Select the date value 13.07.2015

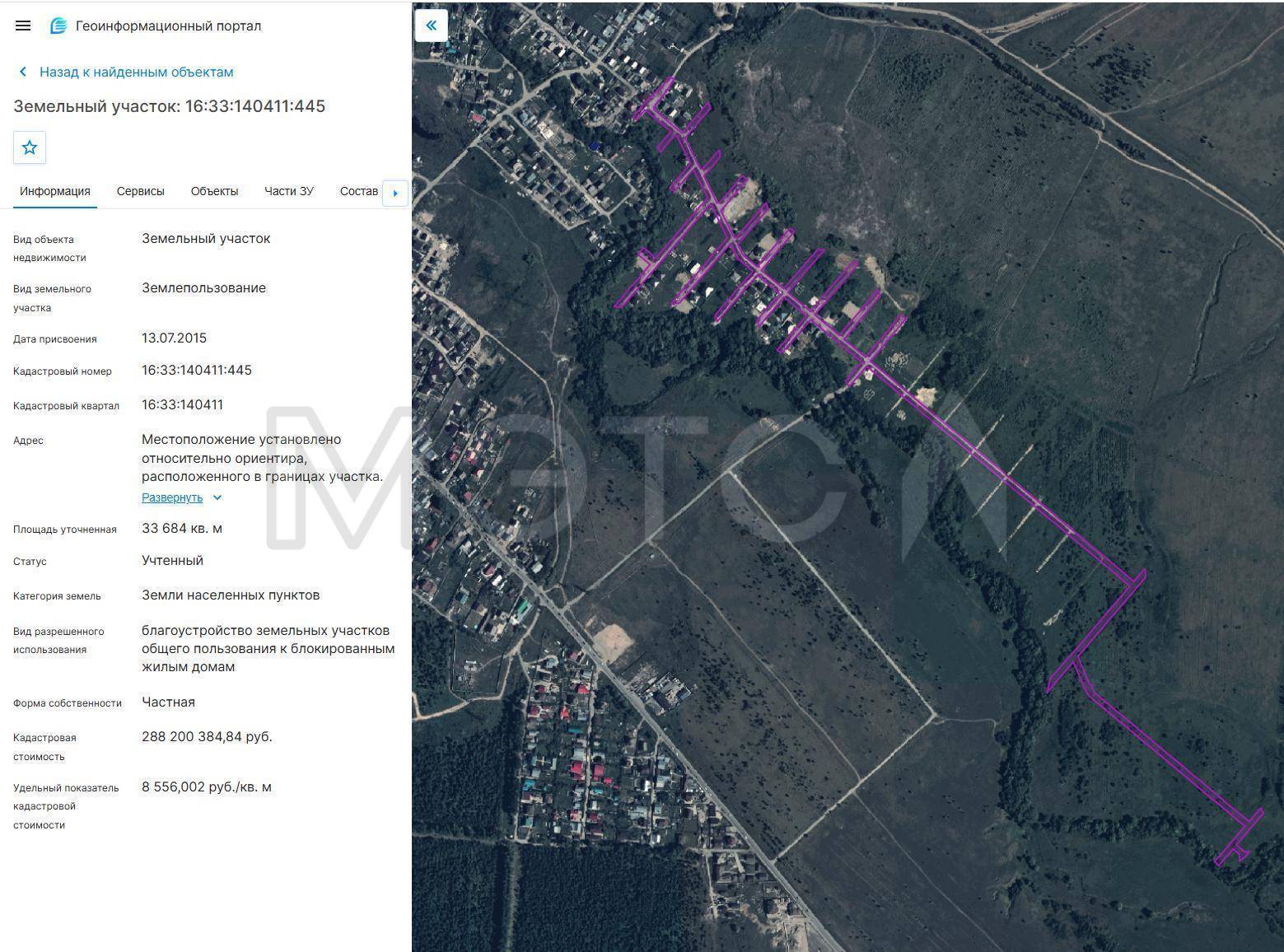[x=175, y=338]
